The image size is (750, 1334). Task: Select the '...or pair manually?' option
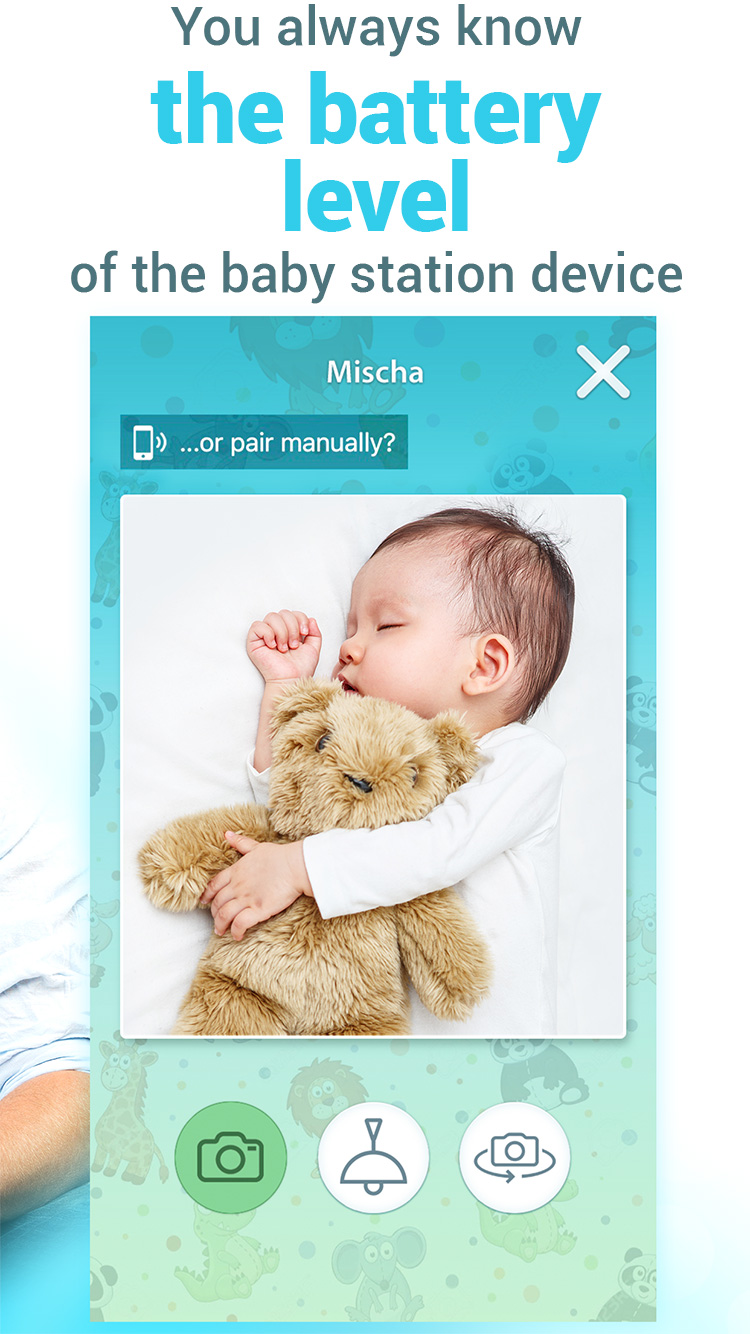tap(288, 443)
